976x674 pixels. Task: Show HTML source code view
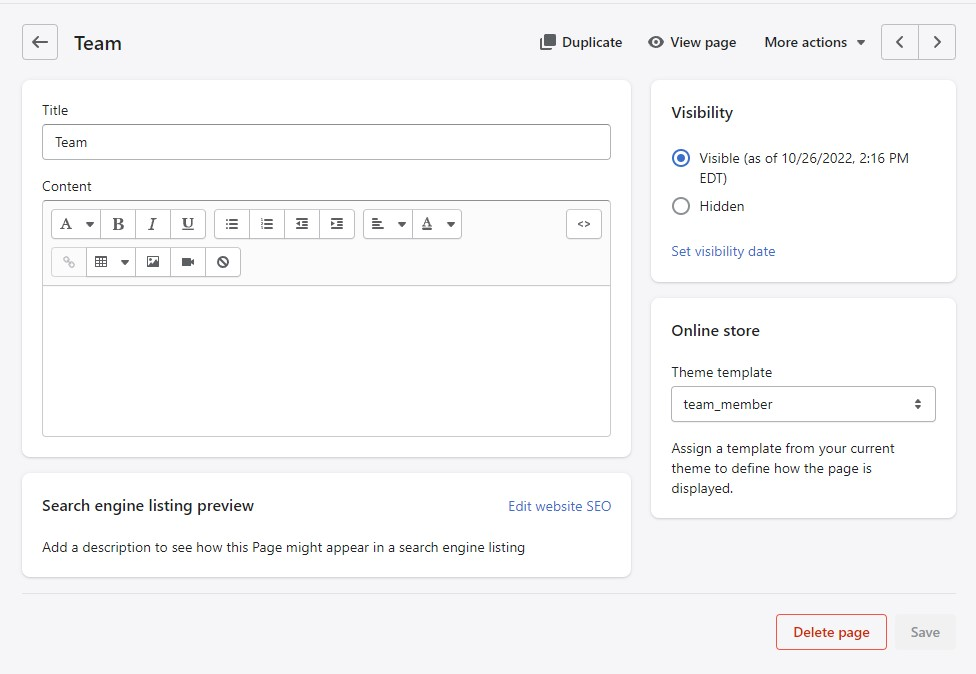(x=584, y=224)
